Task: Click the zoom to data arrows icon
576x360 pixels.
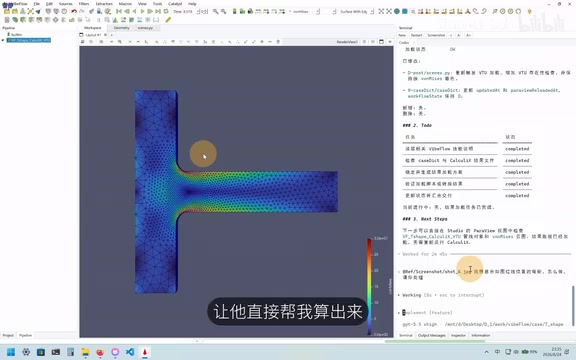Action: pyautogui.click(x=389, y=12)
